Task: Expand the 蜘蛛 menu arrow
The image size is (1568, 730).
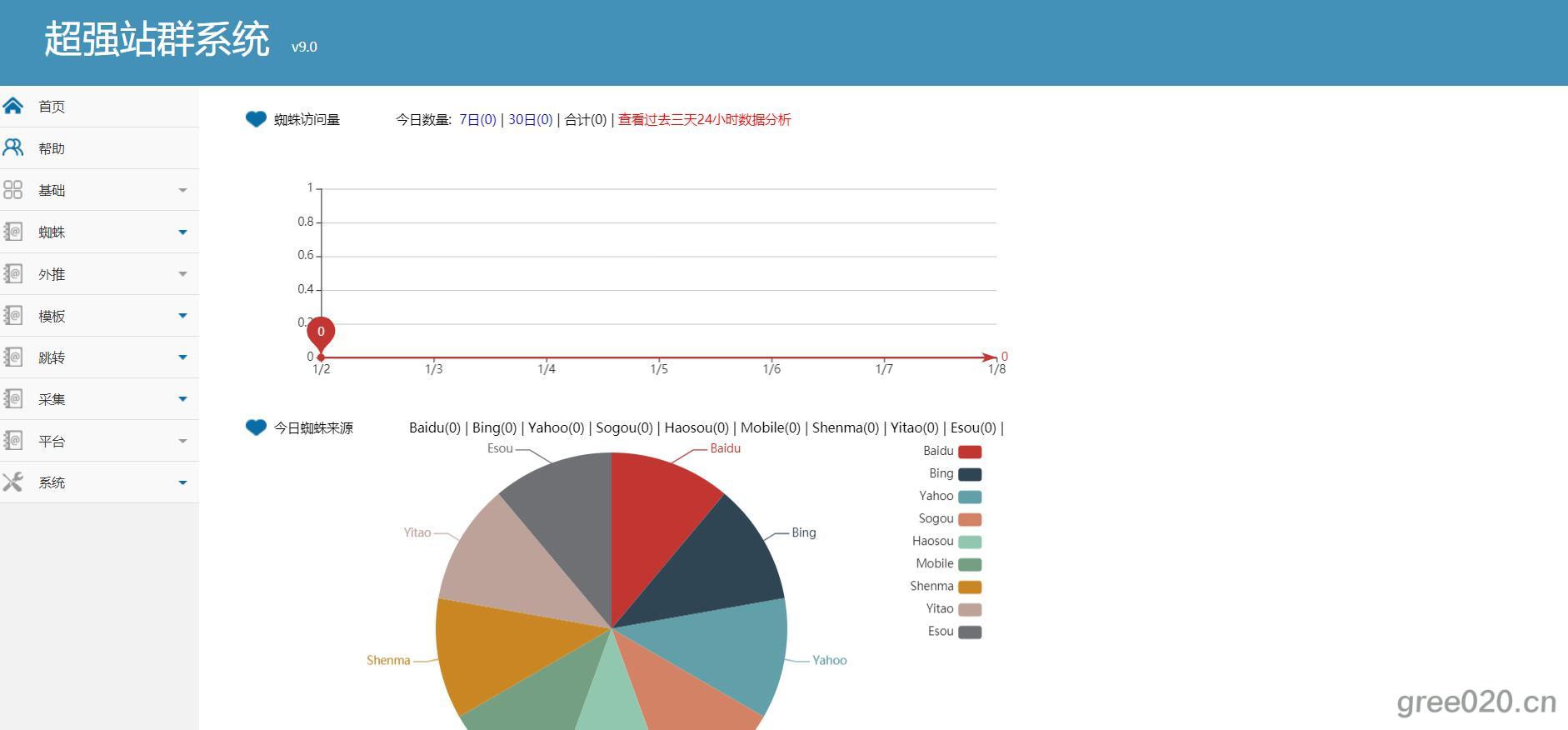Action: pos(182,232)
